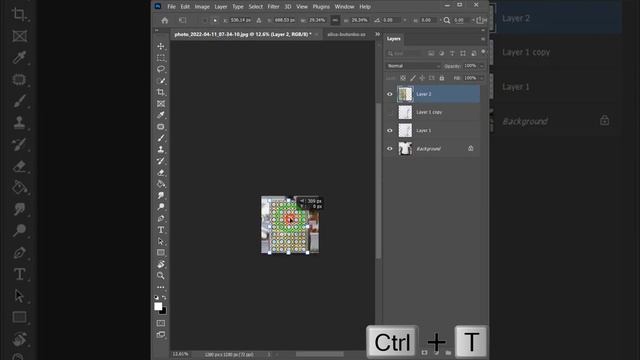Filter layers by type layers icon
Viewport: 640px width, 360px height.
(x=452, y=53)
